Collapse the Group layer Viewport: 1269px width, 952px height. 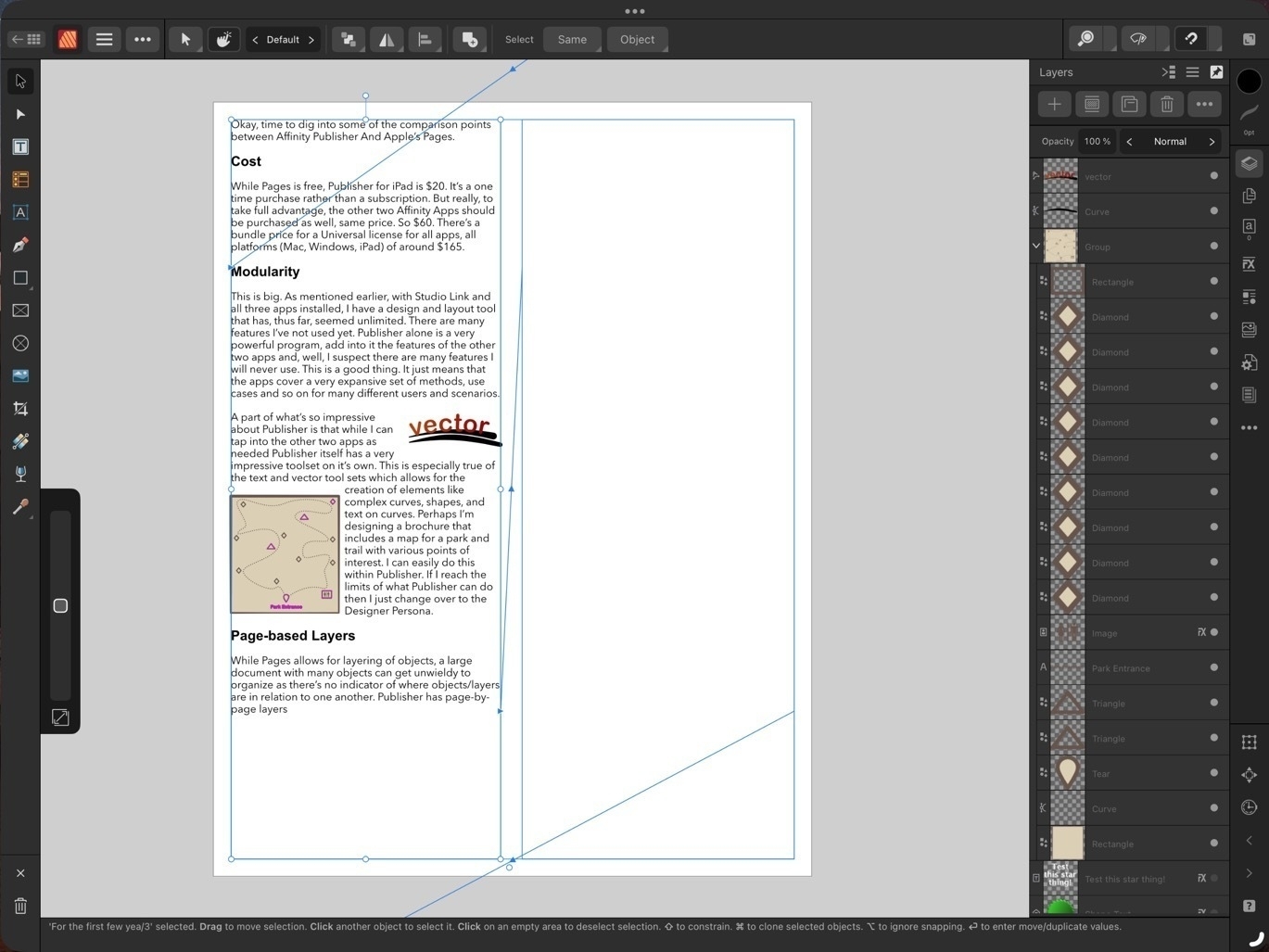point(1035,246)
